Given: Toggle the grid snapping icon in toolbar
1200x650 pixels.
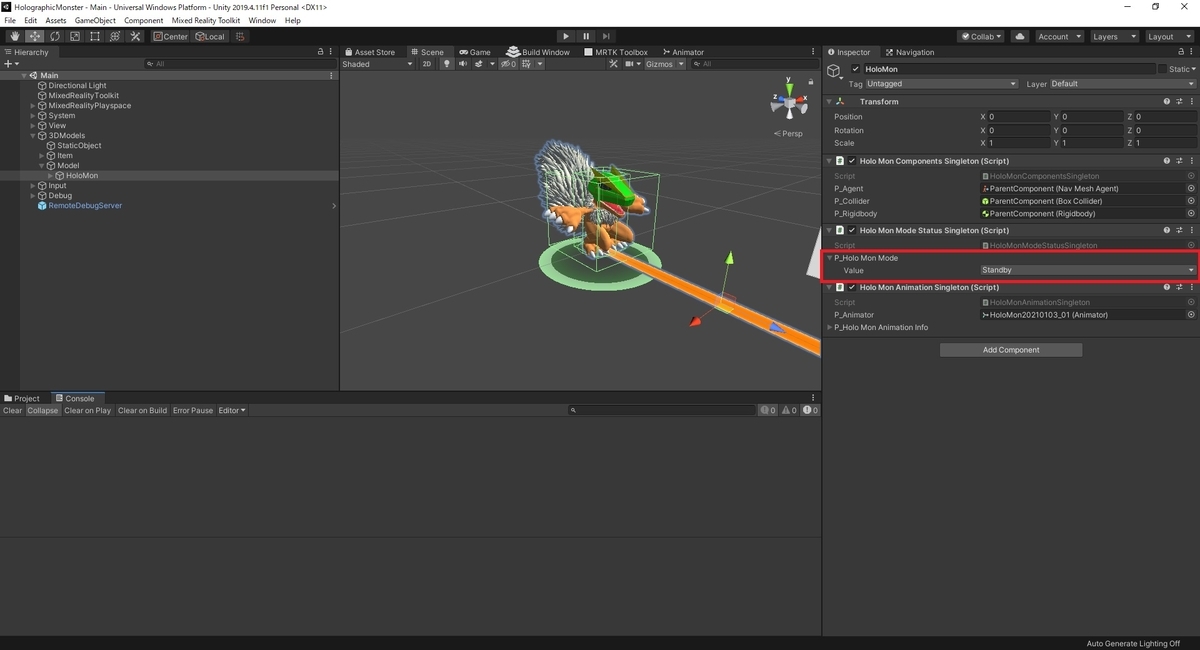Looking at the screenshot, I should point(240,36).
